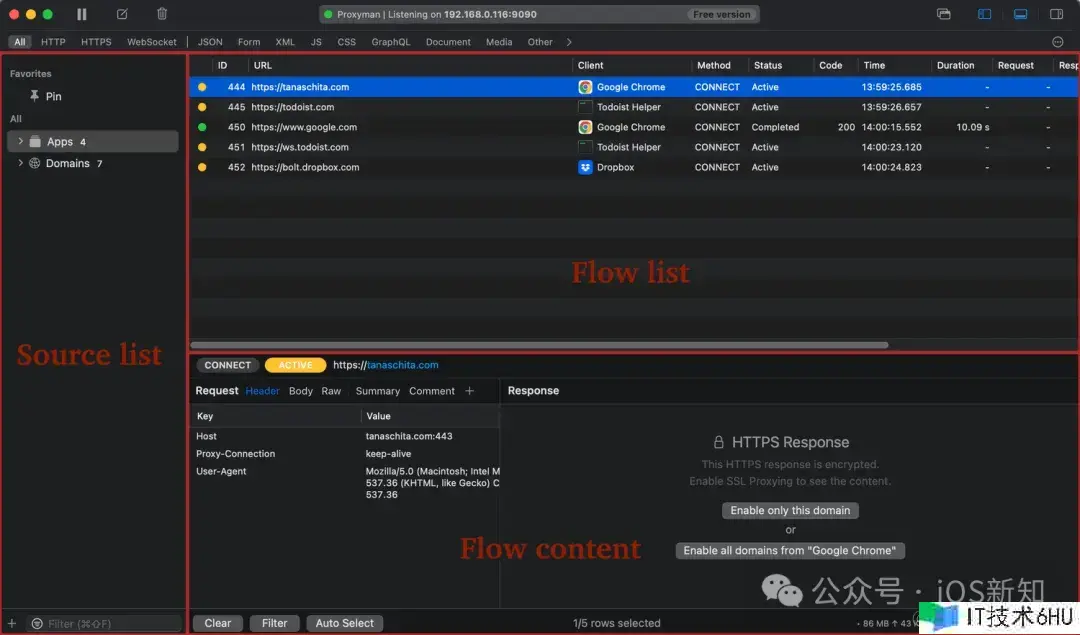This screenshot has width=1080, height=635.
Task: Filter flows by Form
Action: tap(249, 42)
